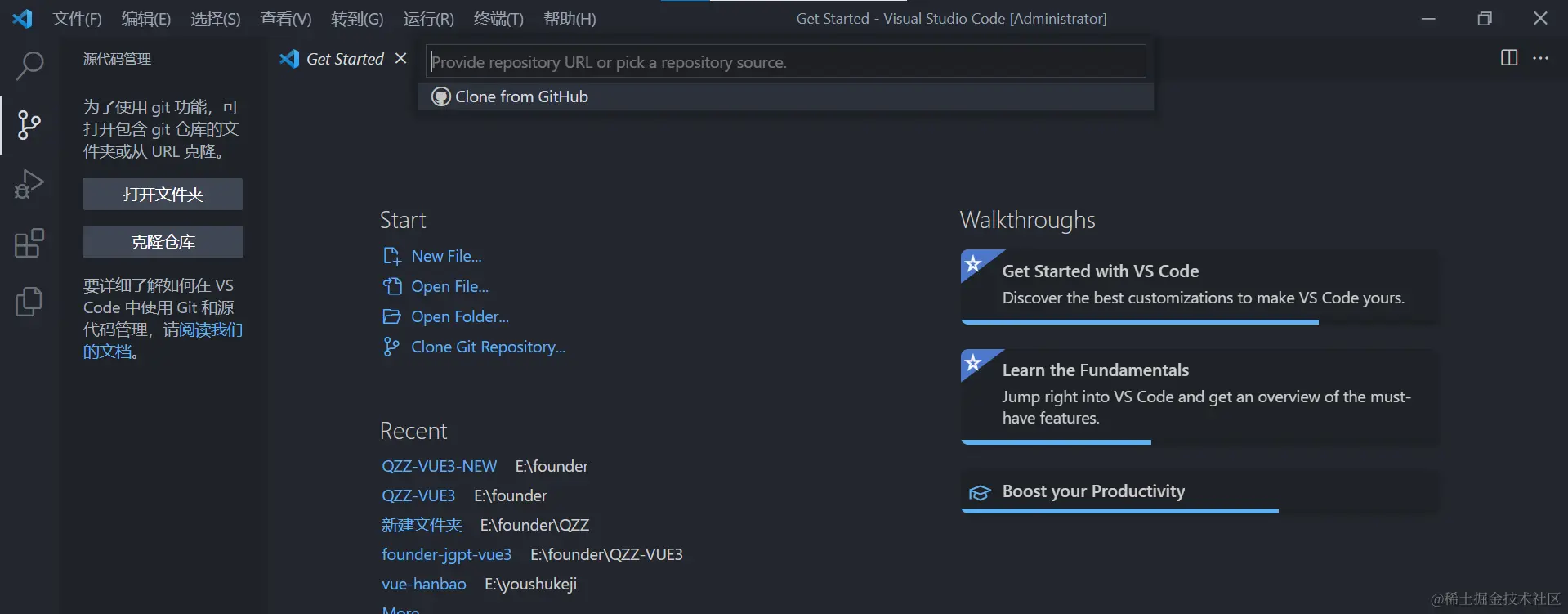Open the 转到(G) menu
The image size is (1568, 614).
coord(357,19)
